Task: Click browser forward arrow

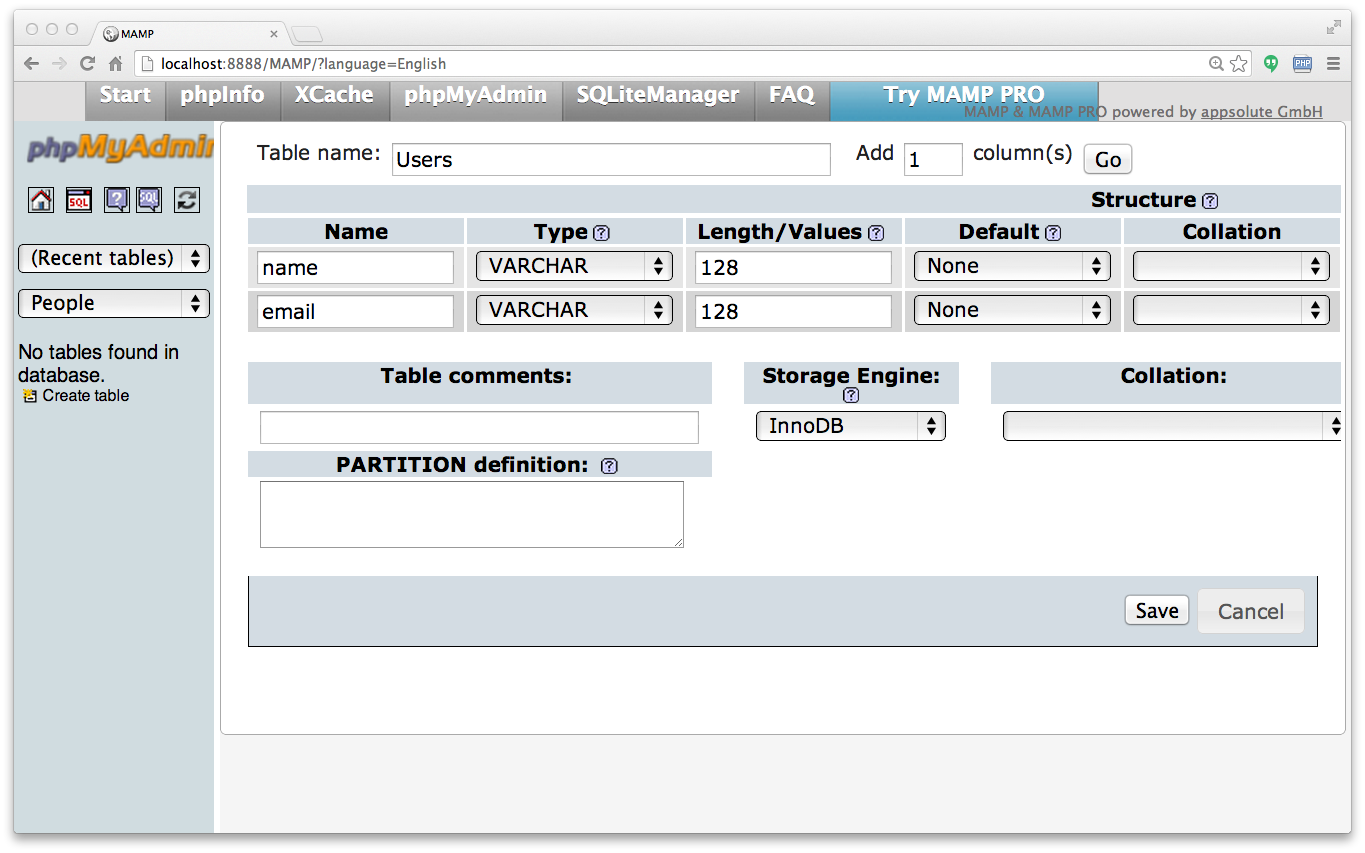Action: tap(60, 63)
